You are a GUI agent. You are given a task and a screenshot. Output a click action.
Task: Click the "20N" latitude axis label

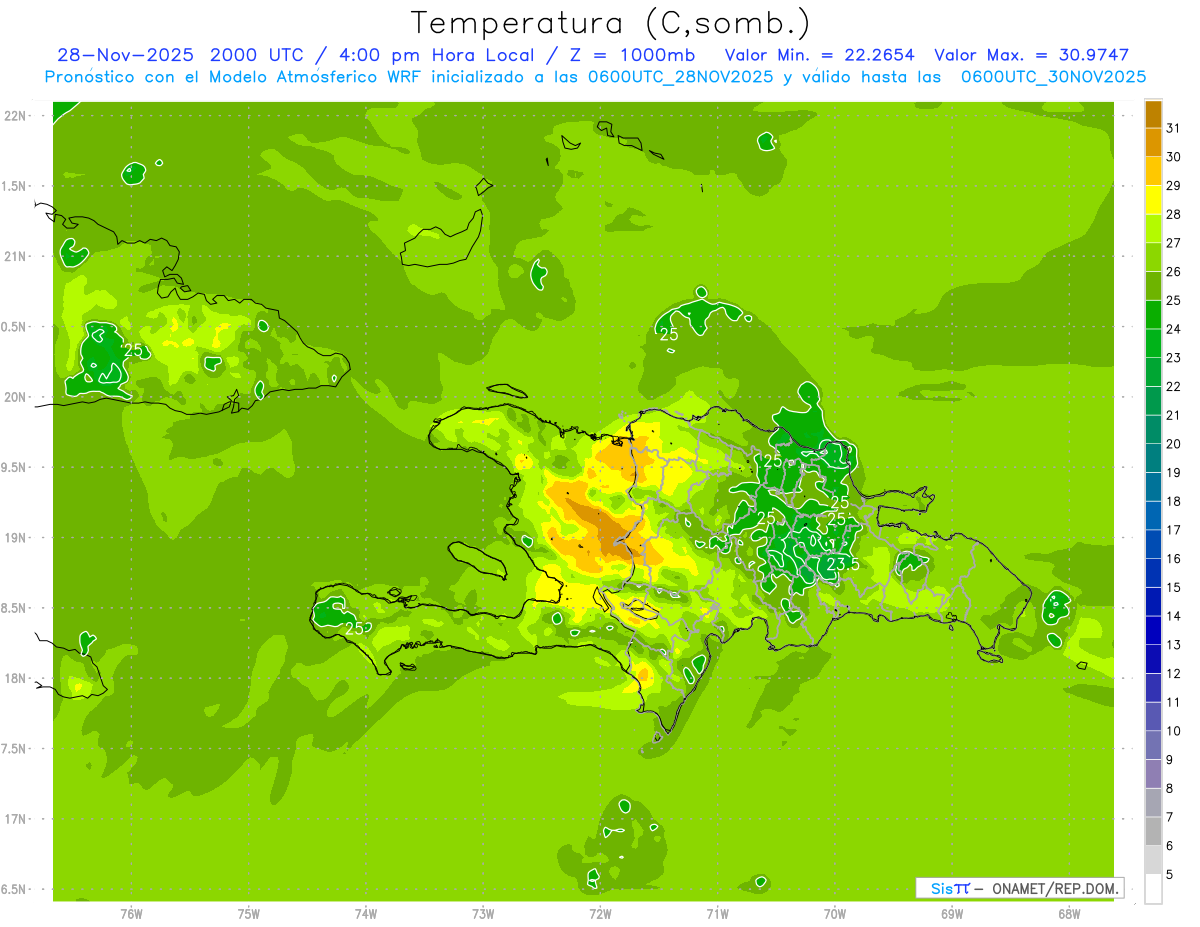[x=15, y=397]
